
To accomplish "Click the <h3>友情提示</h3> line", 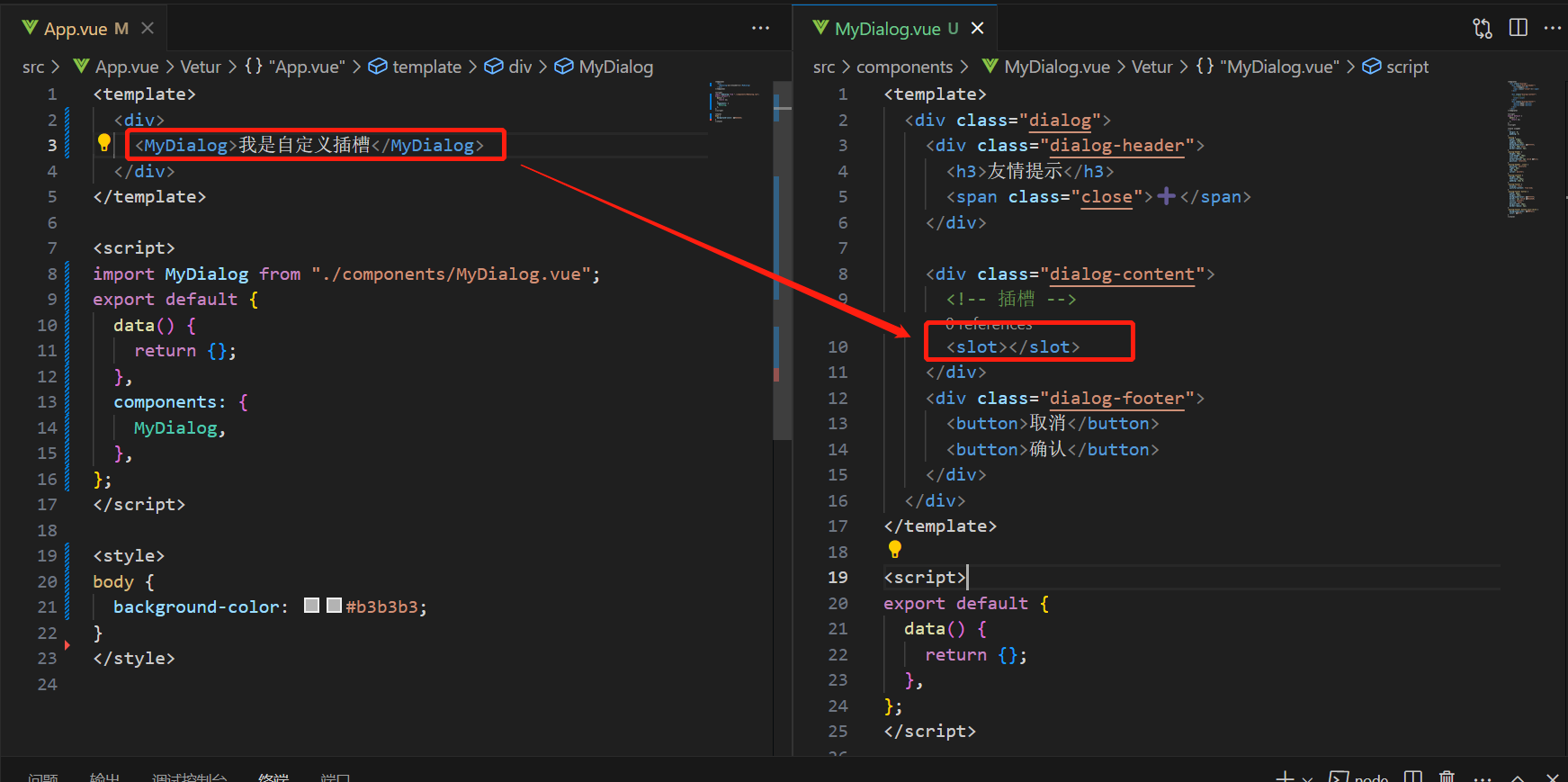I will (x=1030, y=171).
